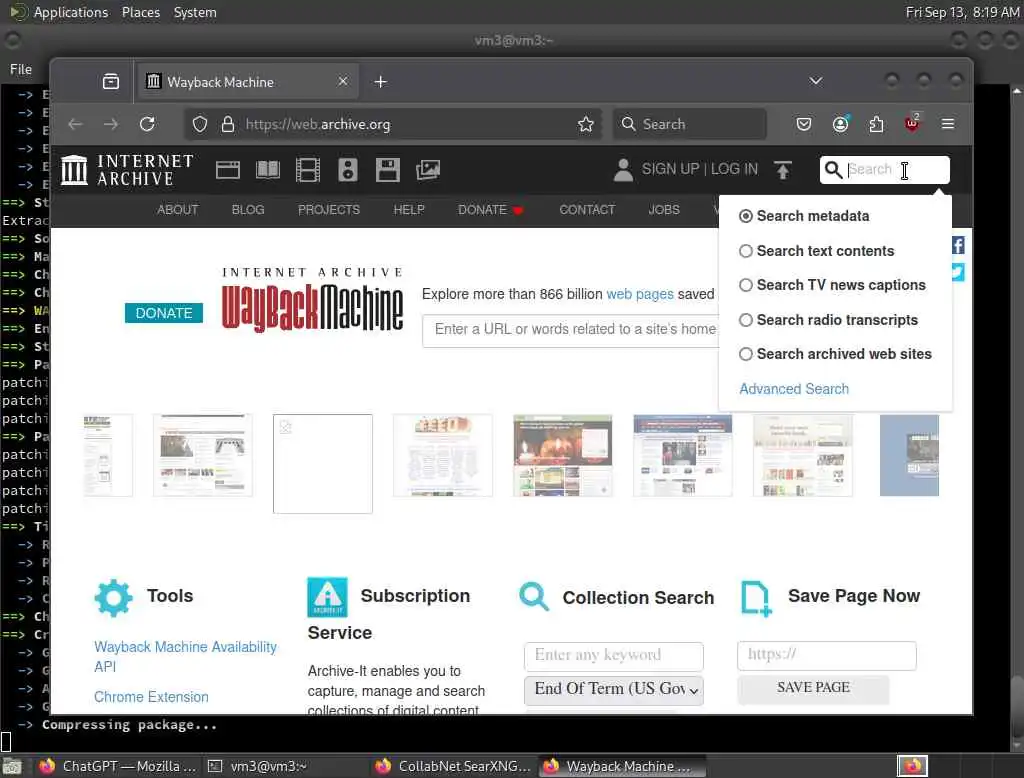Open list all tabs chevron

tap(816, 81)
